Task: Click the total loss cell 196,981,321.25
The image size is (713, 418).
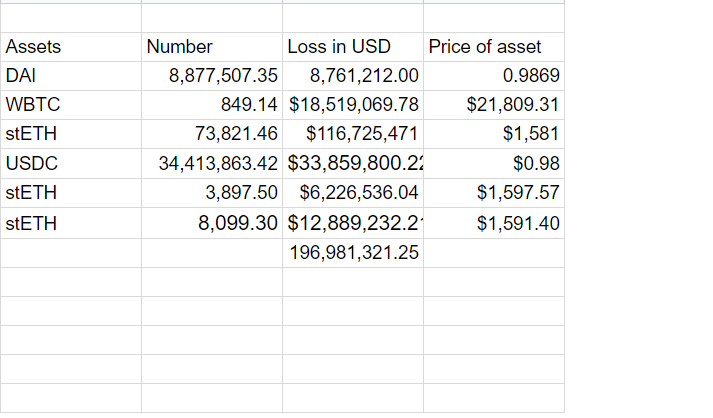Action: [x=354, y=253]
